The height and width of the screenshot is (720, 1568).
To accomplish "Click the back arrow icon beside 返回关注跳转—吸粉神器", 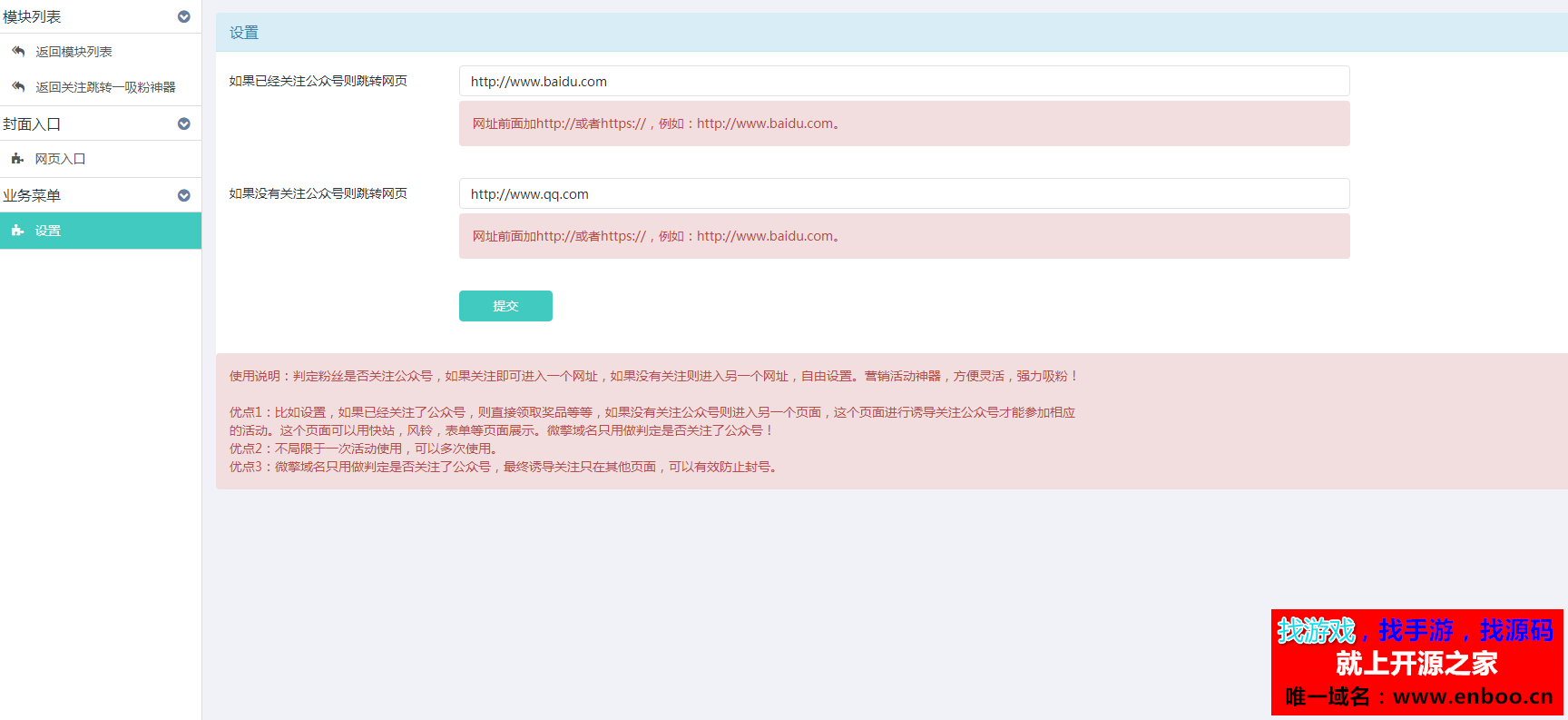I will tap(18, 87).
